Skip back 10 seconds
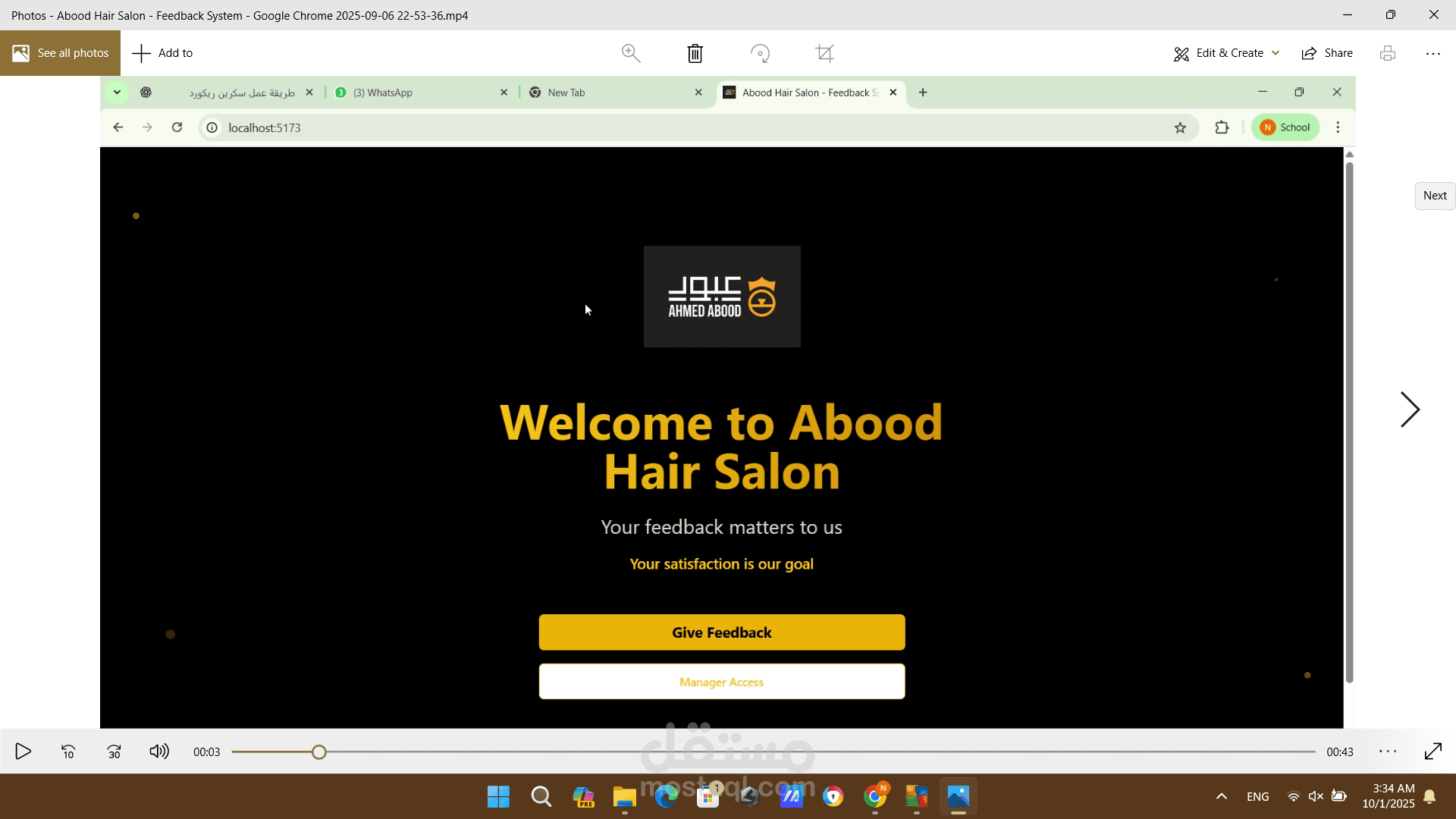 tap(68, 752)
